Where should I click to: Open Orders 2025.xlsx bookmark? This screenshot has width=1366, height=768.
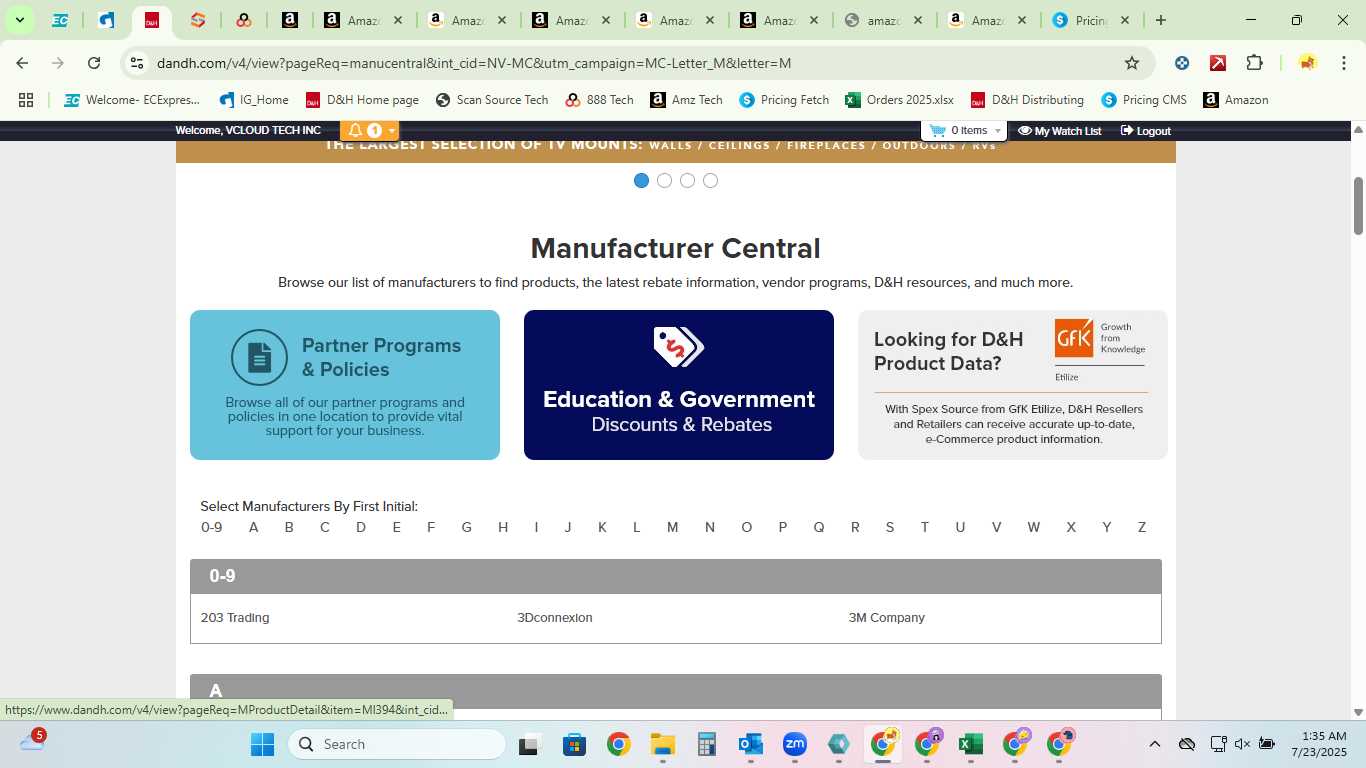pos(899,100)
